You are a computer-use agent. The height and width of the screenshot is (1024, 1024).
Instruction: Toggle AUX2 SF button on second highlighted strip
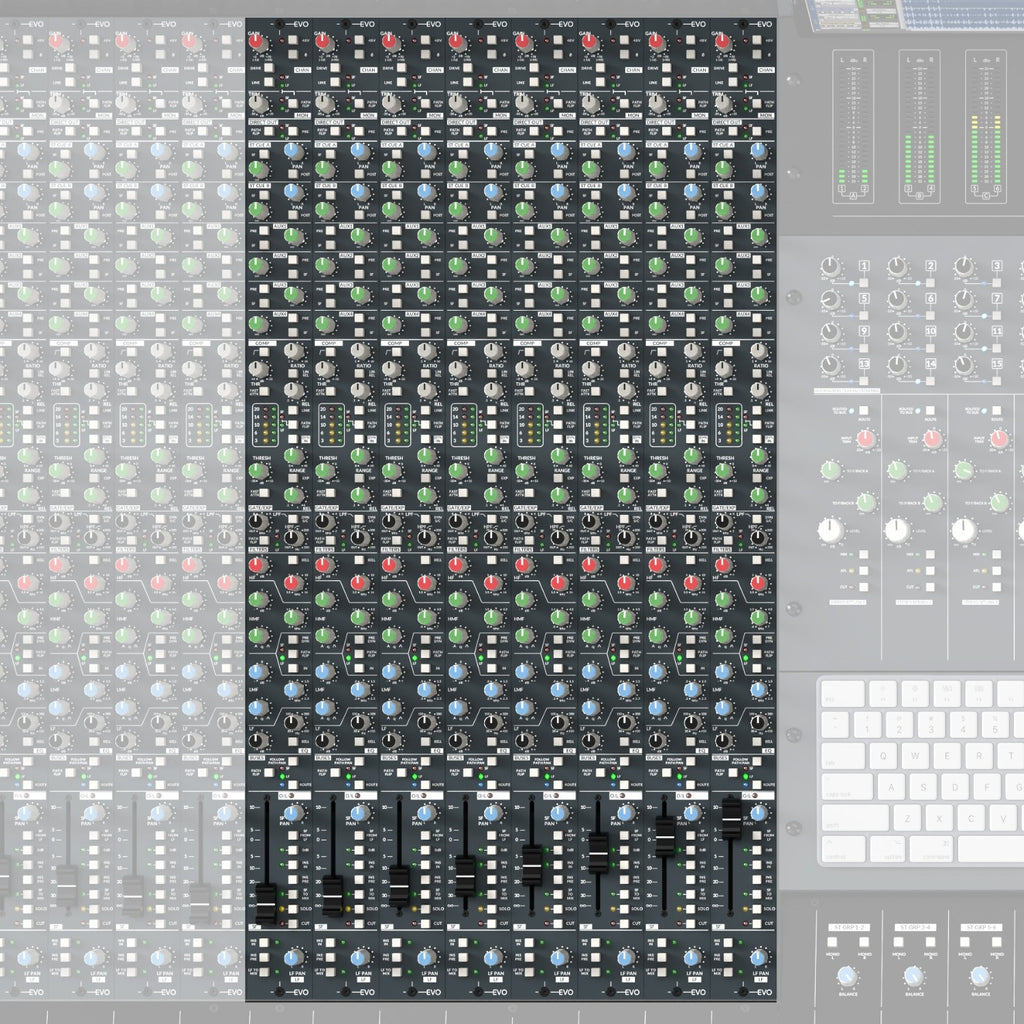coord(359,274)
